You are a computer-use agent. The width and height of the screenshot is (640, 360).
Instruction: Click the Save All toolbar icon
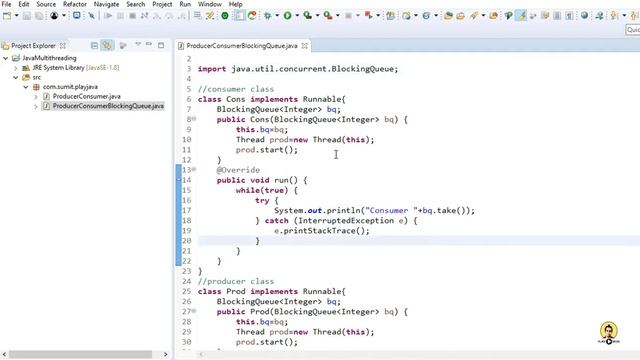click(x=39, y=16)
